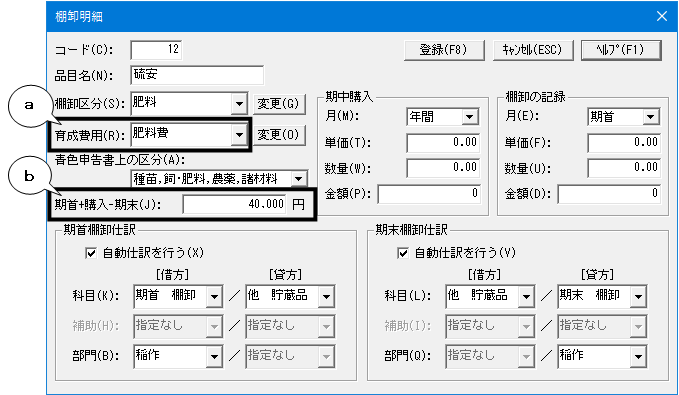
Task: Click the ｷｬﾝｾﾙ(ESC) cancel button
Action: [x=533, y=50]
